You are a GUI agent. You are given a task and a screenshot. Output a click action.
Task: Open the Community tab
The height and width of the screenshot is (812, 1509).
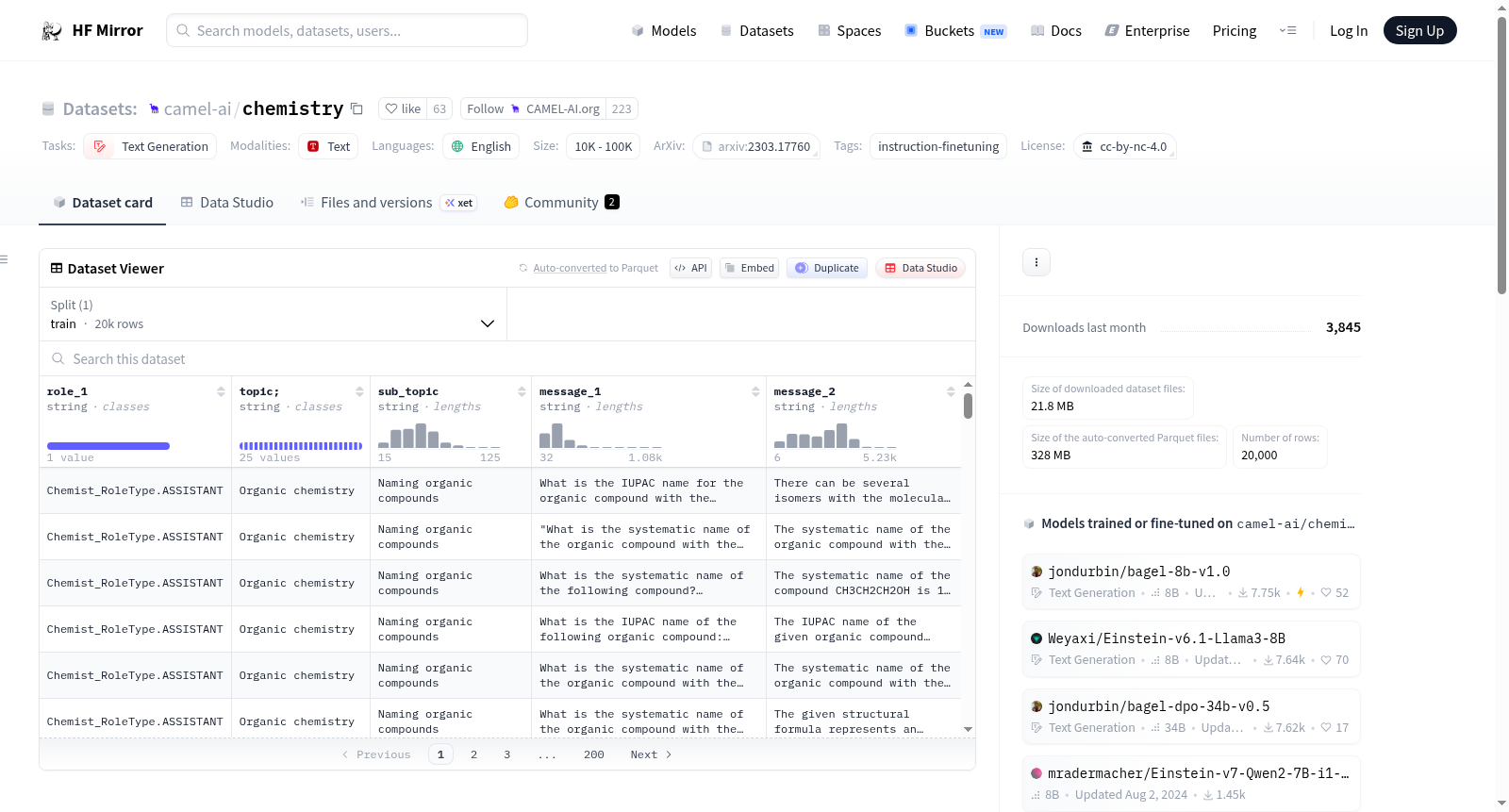point(561,203)
